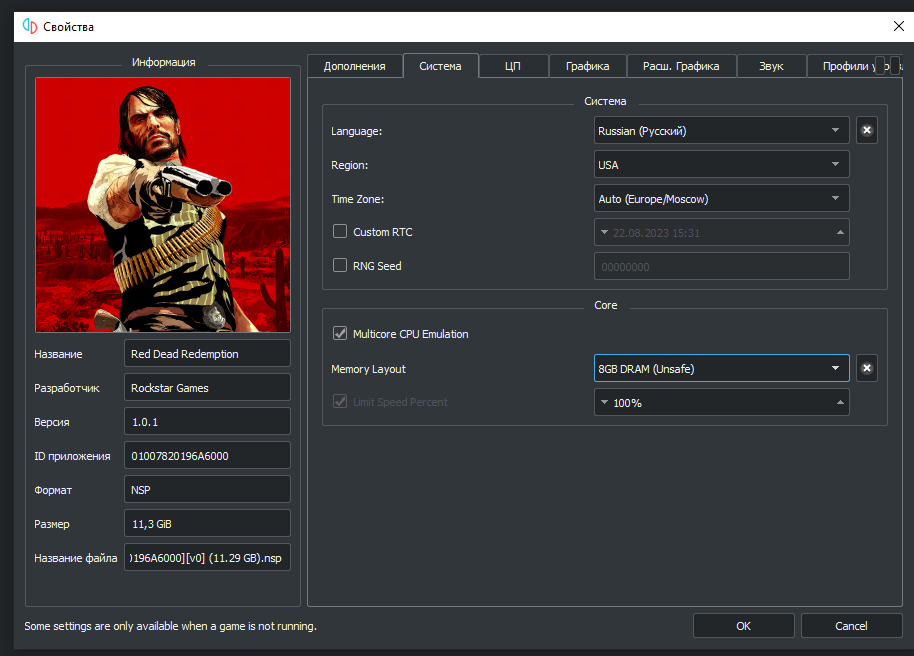Enable the Custom RTC checkbox
The image size is (914, 656).
point(340,231)
